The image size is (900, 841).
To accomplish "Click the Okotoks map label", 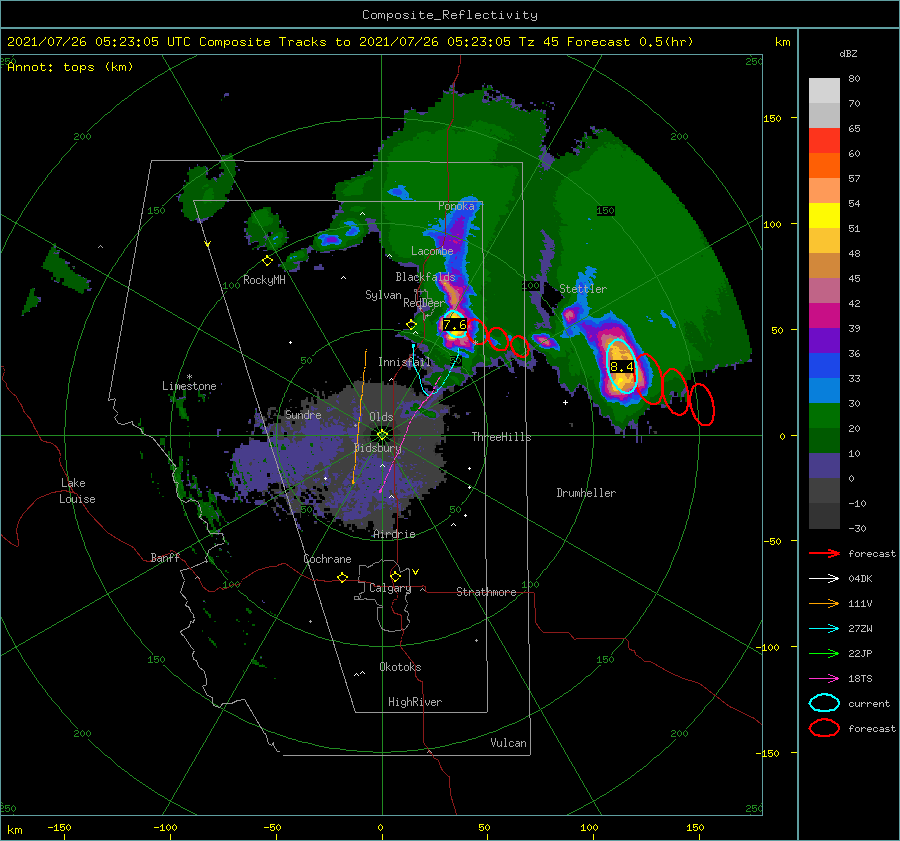I will point(400,666).
